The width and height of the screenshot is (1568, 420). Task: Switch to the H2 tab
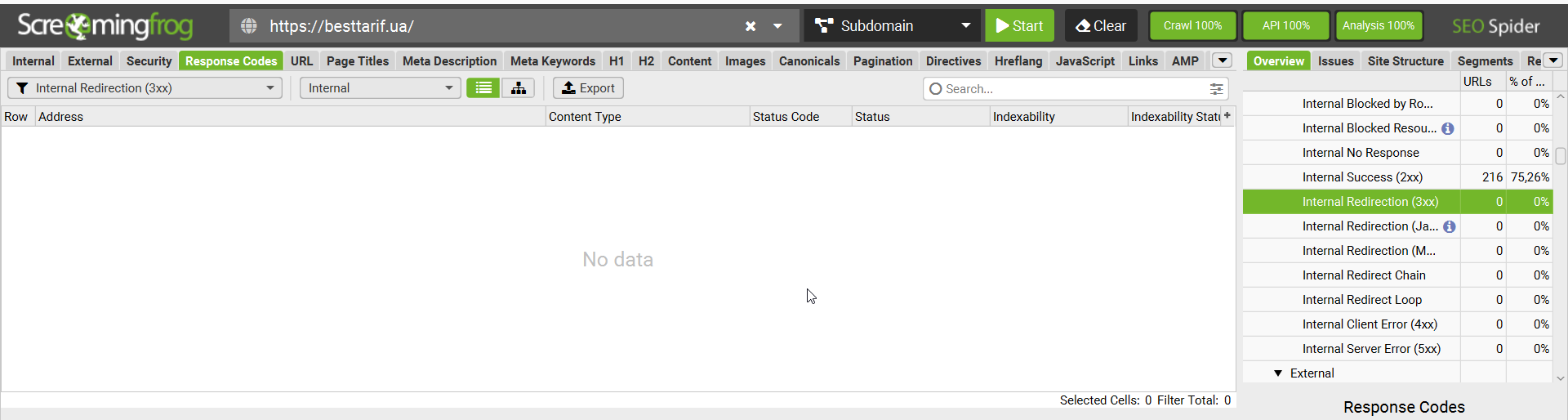[646, 60]
